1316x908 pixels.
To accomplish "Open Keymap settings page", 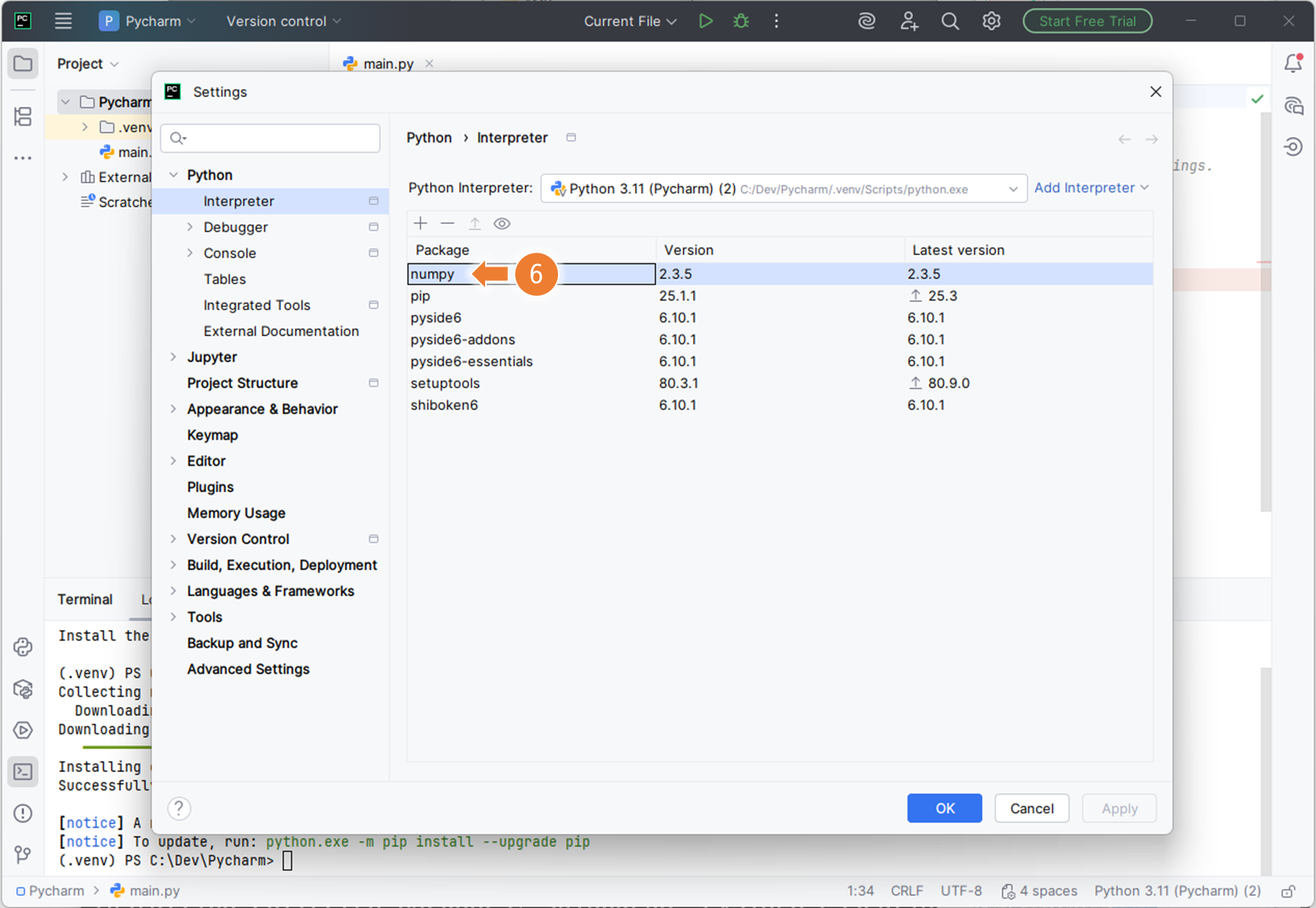I will click(x=212, y=435).
